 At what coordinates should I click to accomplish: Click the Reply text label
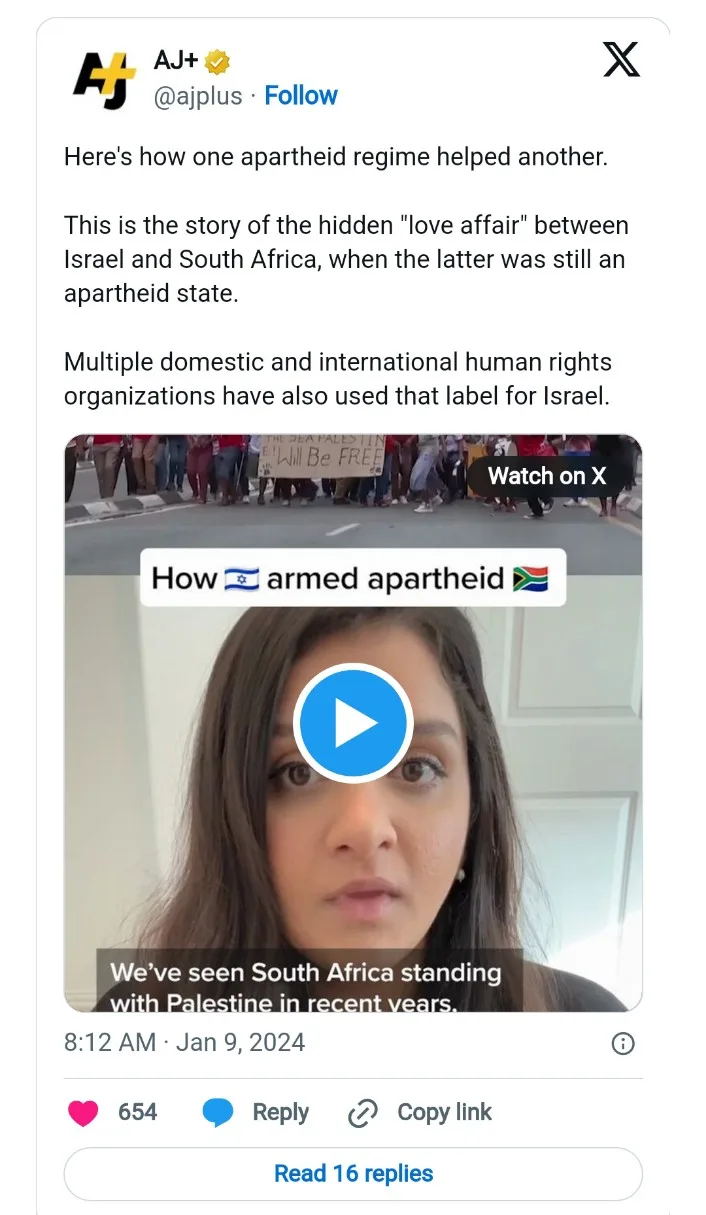pos(281,1112)
